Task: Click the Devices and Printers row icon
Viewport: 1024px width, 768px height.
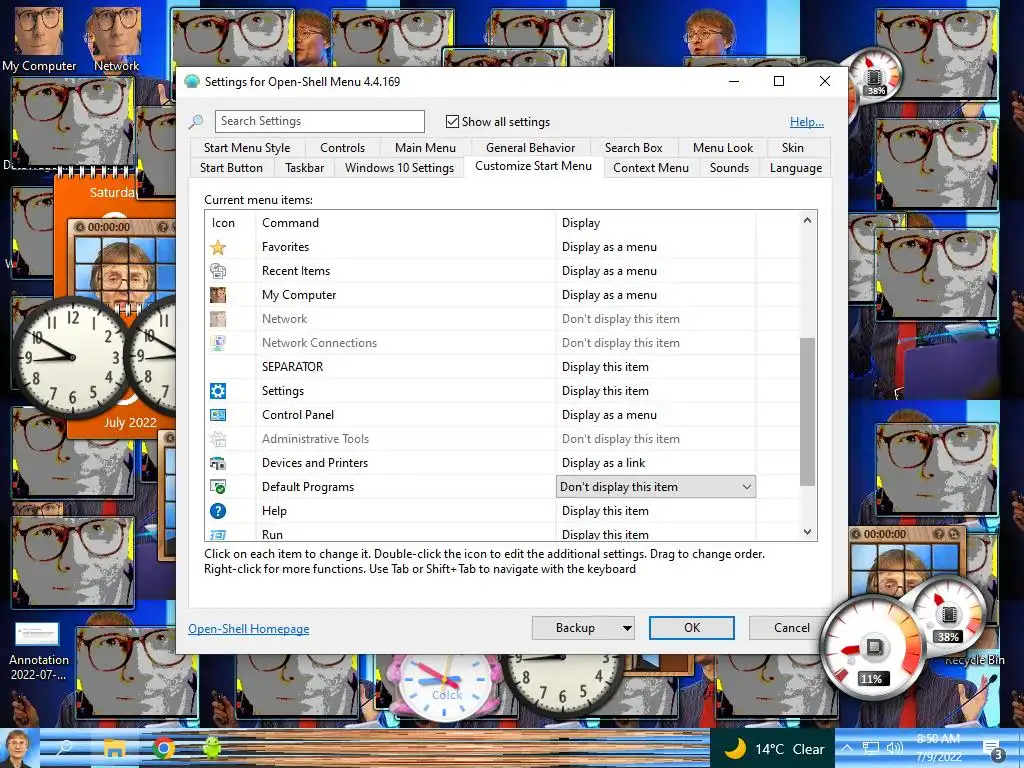Action: pos(217,463)
